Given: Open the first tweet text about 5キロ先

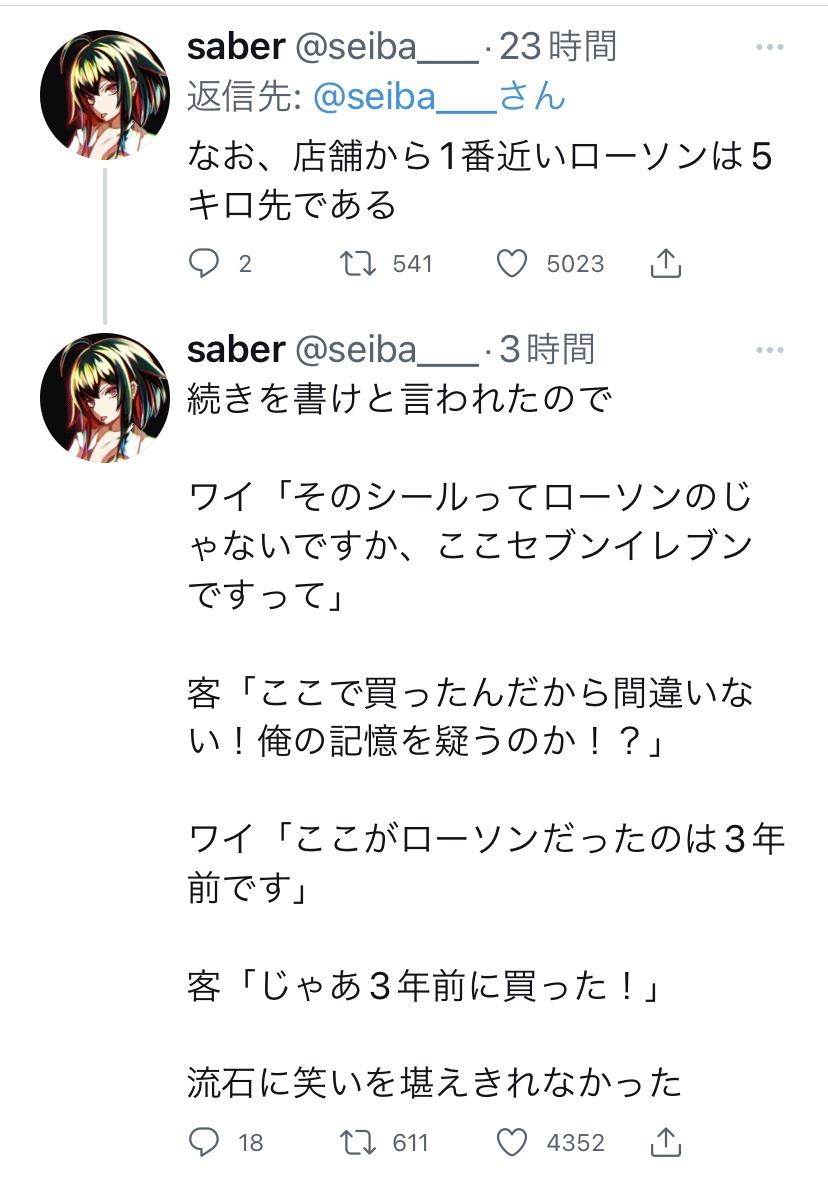Looking at the screenshot, I should (480, 180).
